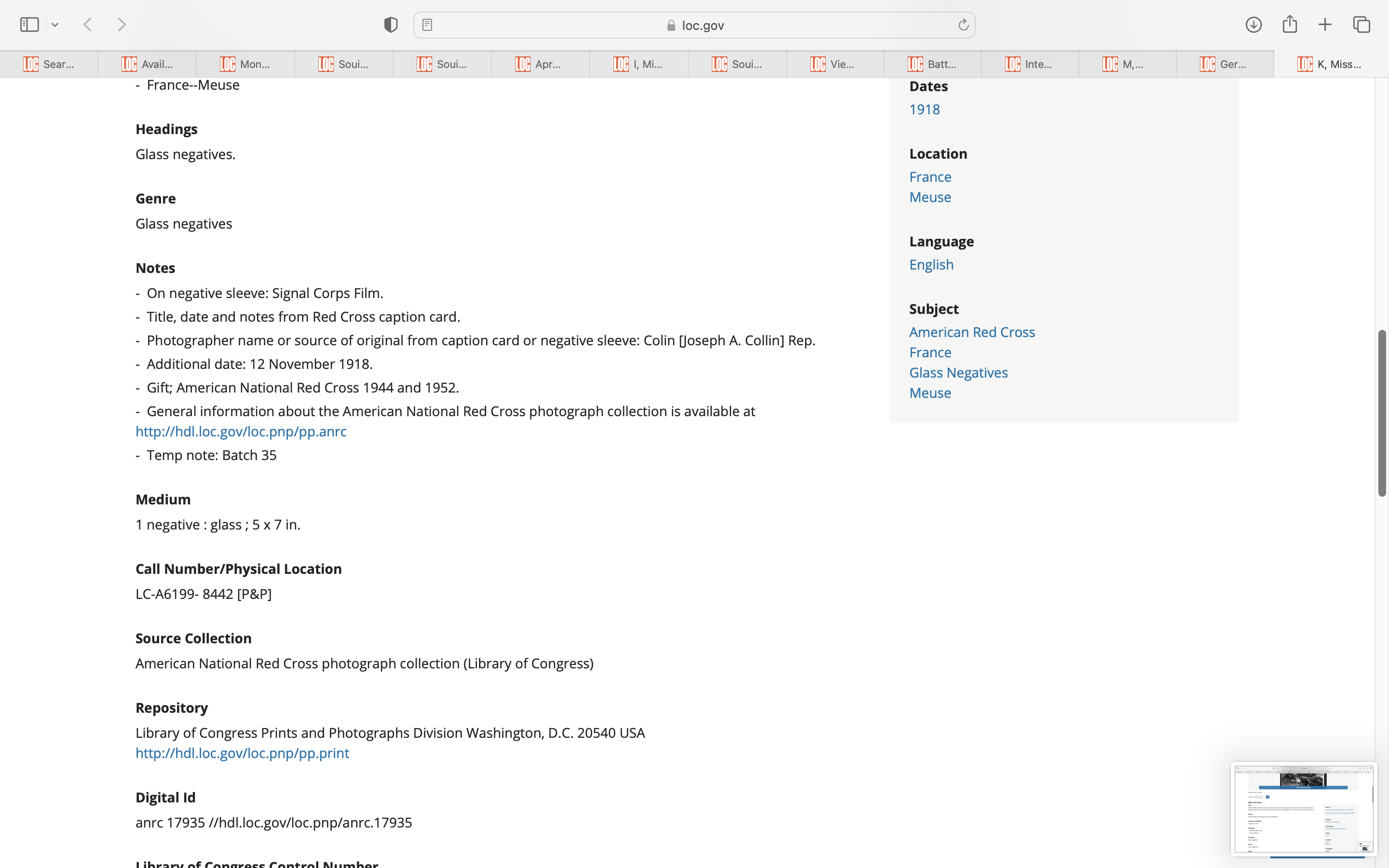Click the 1918 date link

point(924,109)
